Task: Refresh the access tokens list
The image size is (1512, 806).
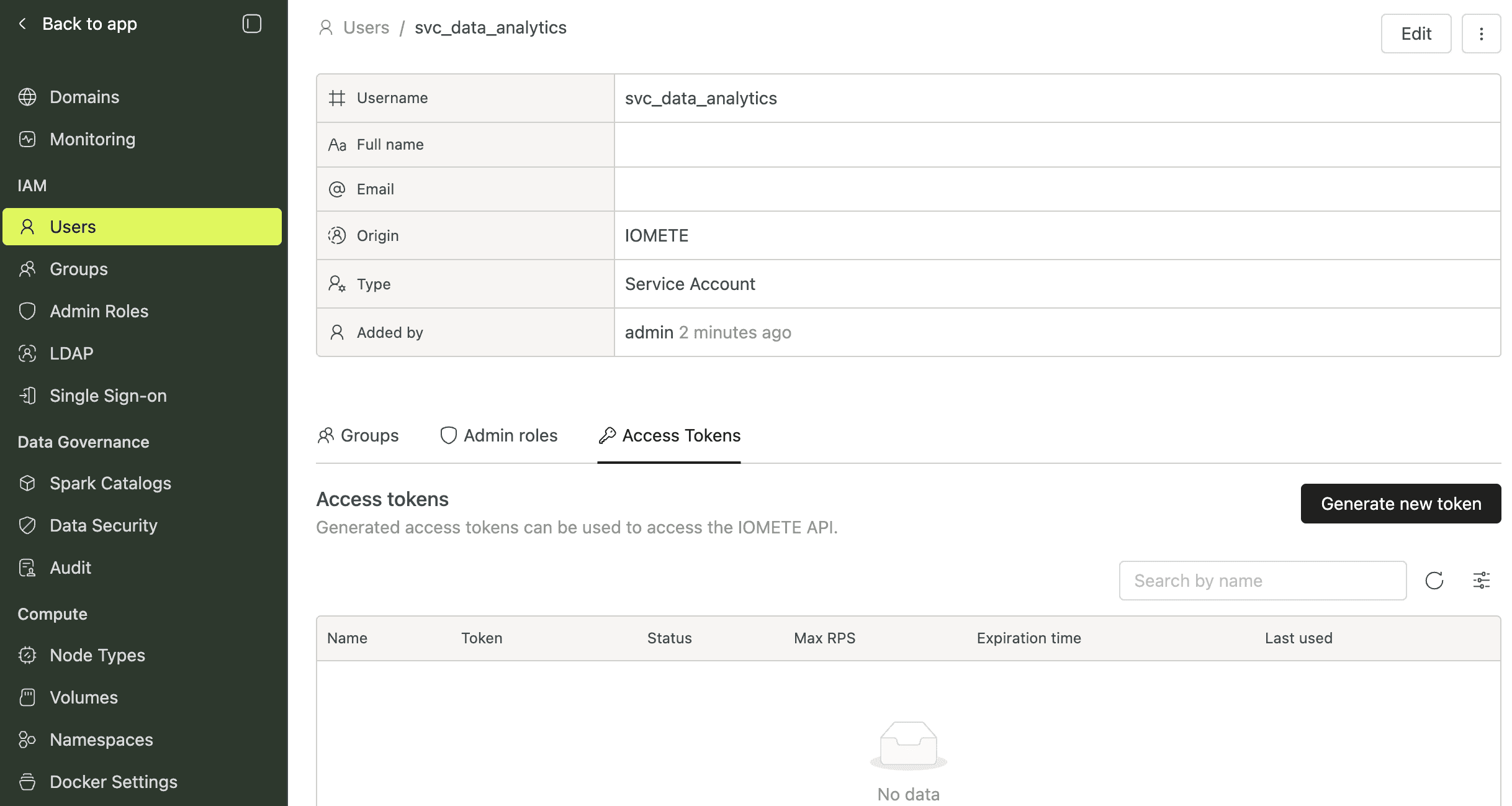Action: point(1434,581)
